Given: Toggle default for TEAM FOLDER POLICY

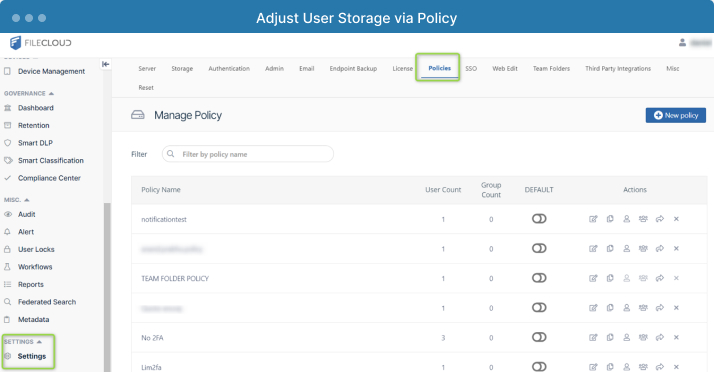Looking at the screenshot, I should tap(539, 278).
